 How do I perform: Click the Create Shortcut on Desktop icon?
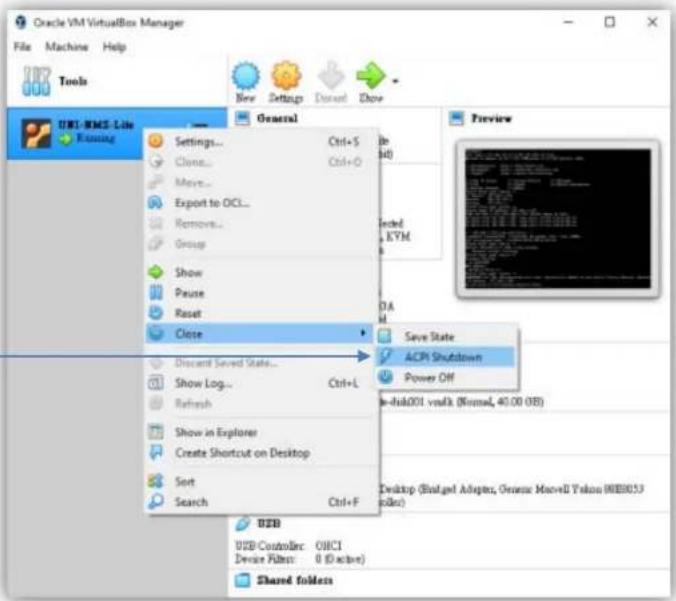coord(156,452)
